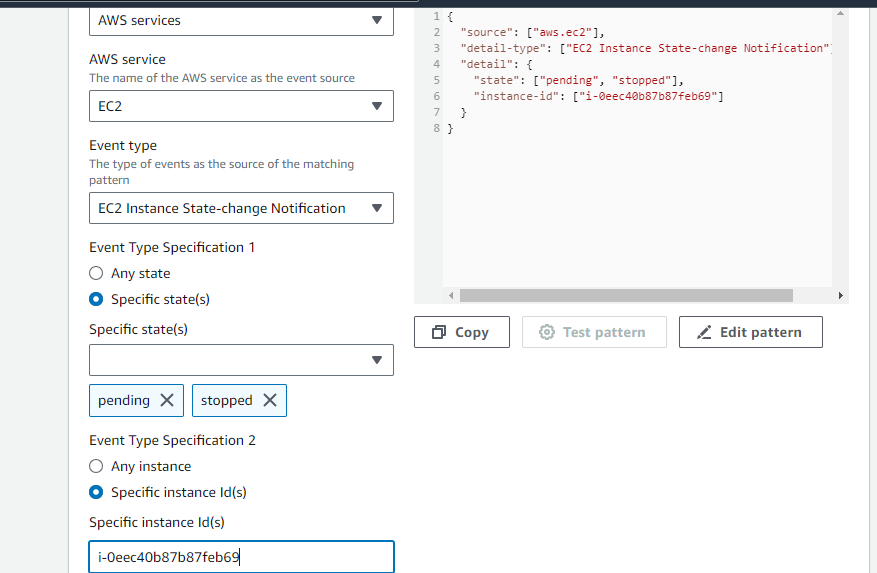Click the Event Type Specification 1 heading
This screenshot has width=877, height=573.
click(x=172, y=247)
